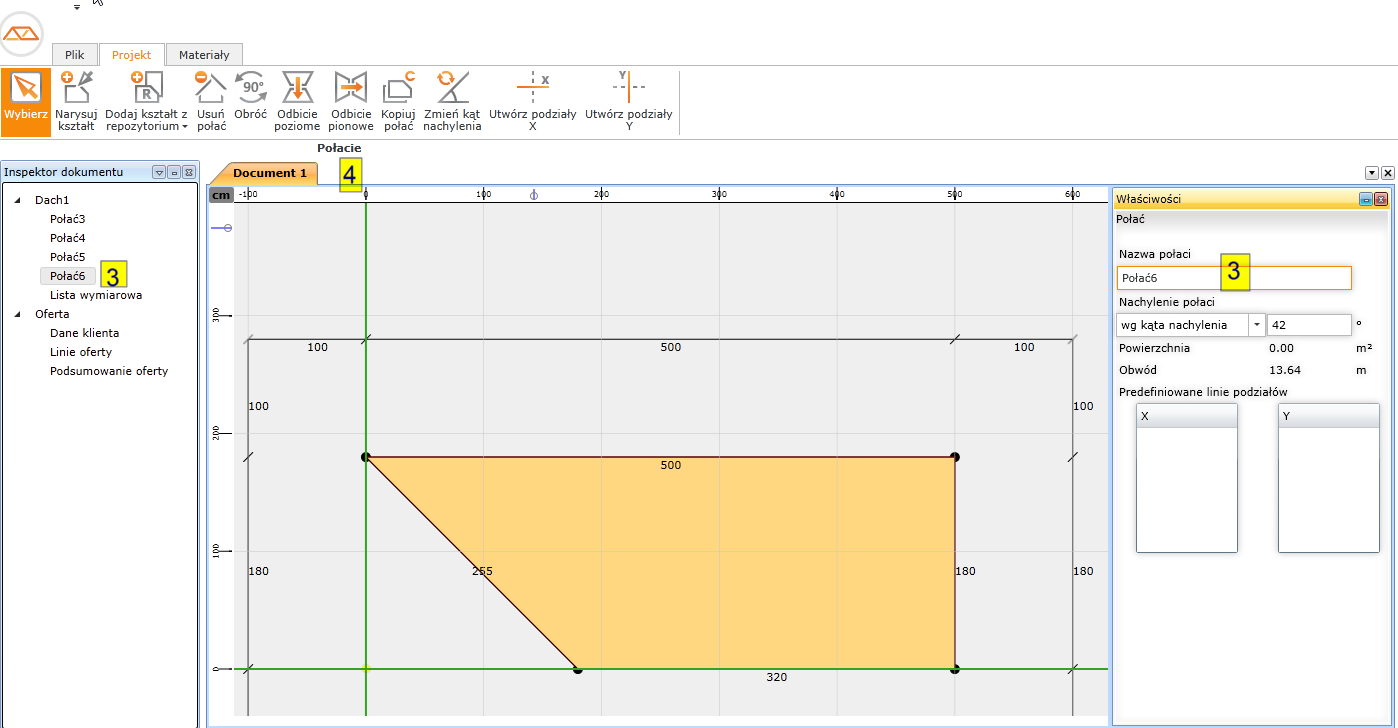1398x728 pixels.
Task: Collapse the Oferta tree node
Action: [17, 314]
